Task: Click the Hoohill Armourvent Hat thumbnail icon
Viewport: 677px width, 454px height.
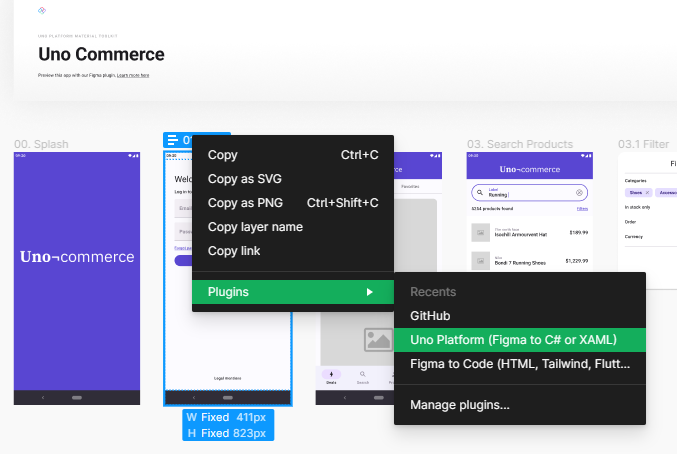Action: (481, 232)
